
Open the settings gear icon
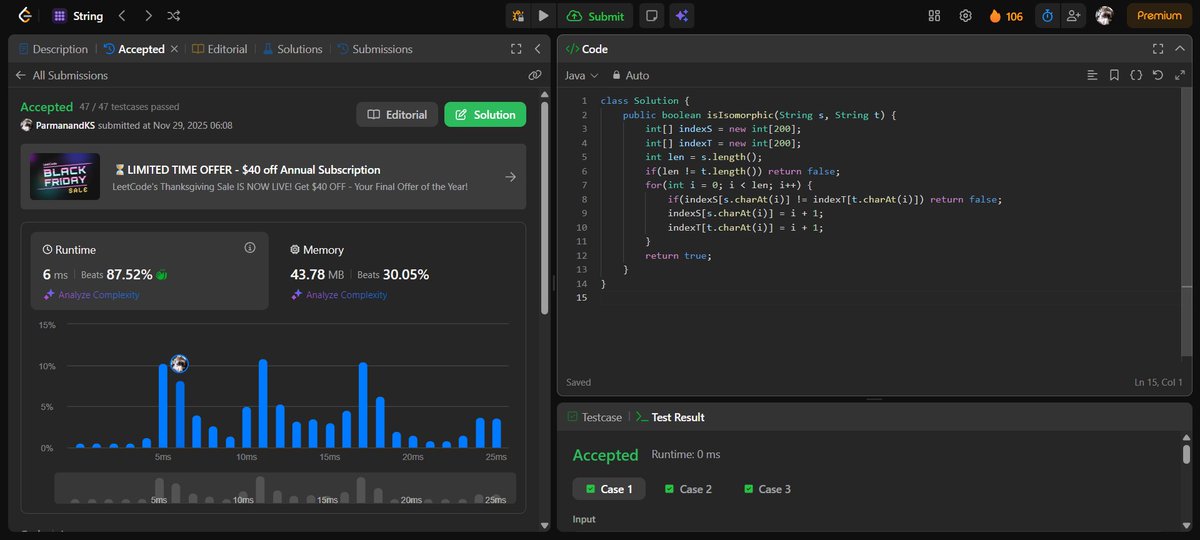(x=965, y=16)
